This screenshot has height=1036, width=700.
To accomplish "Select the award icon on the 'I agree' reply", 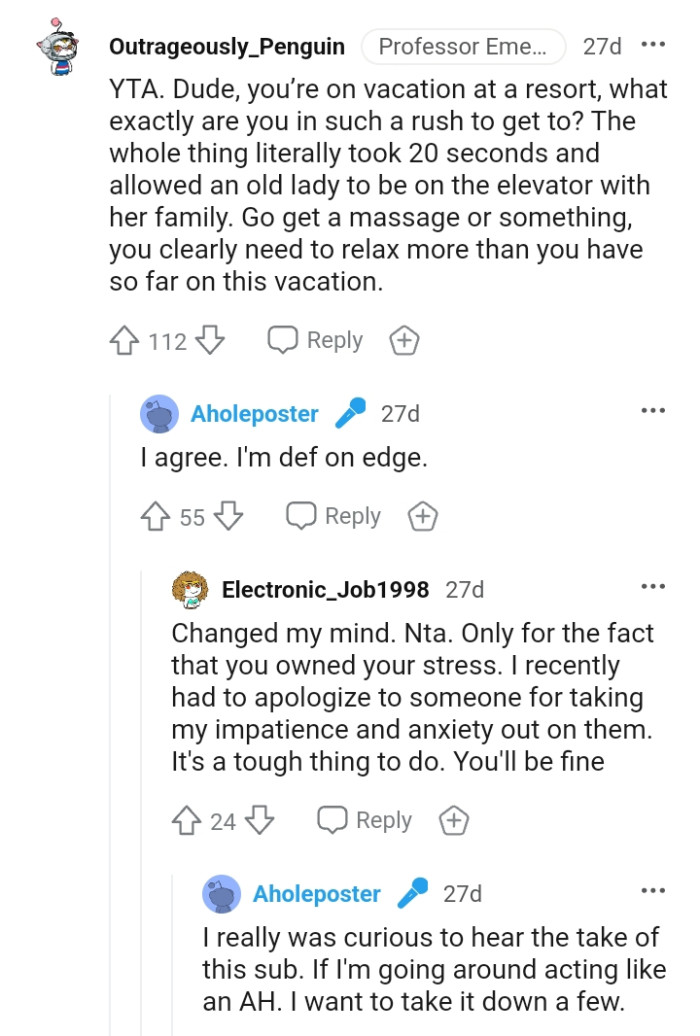I will tap(422, 516).
